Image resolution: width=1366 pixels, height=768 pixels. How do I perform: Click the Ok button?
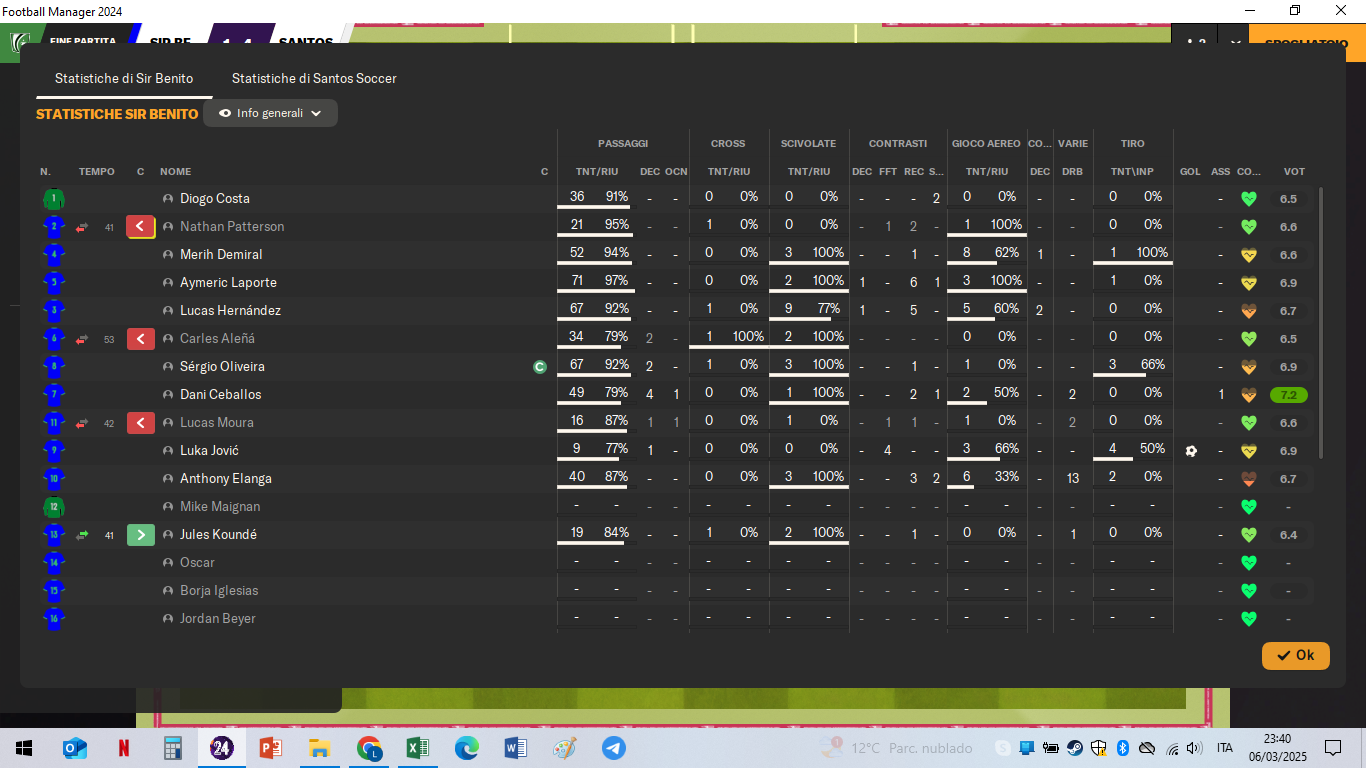tap(1295, 655)
